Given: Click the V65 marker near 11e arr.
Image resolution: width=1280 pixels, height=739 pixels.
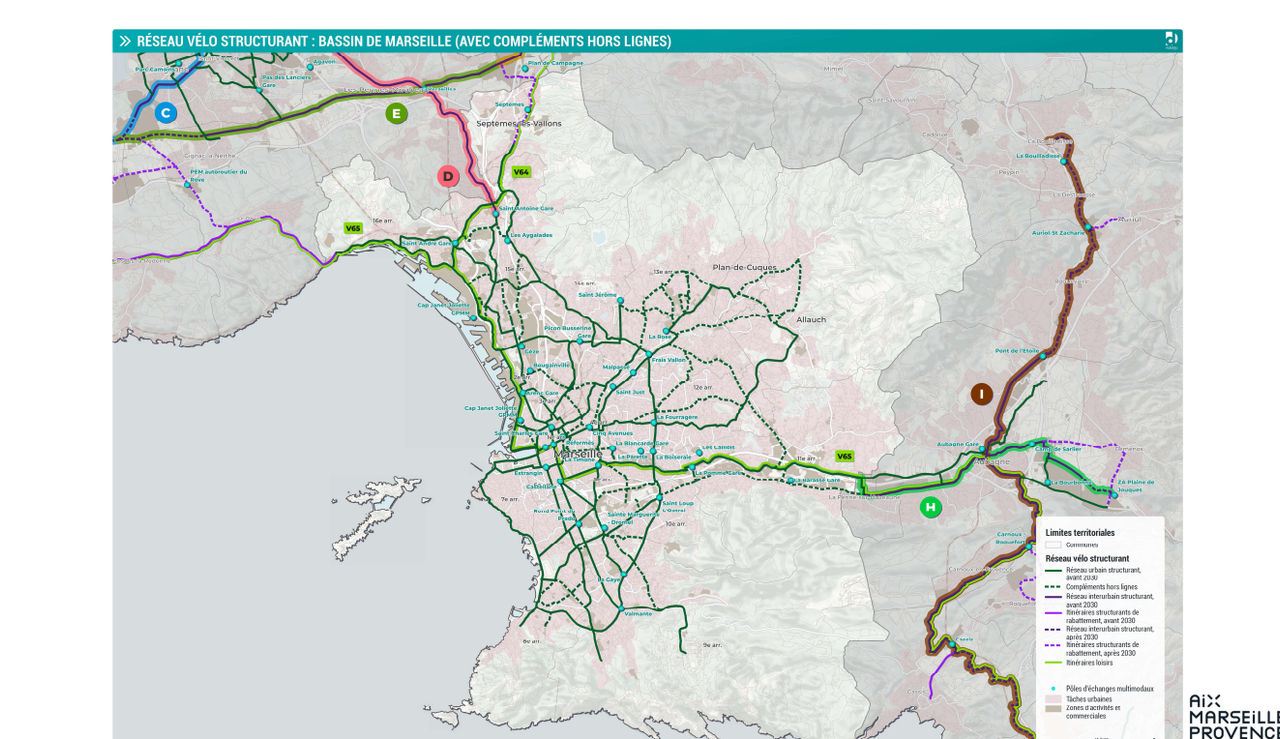Looking at the screenshot, I should pyautogui.click(x=845, y=456).
